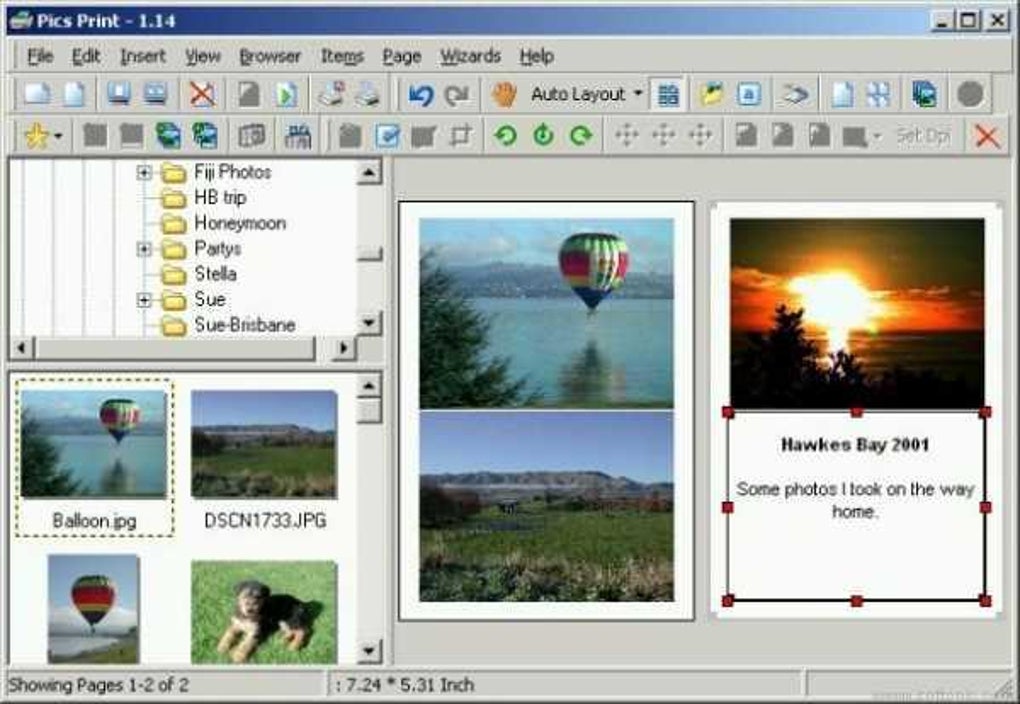Select the HB trip folder
Image resolution: width=1020 pixels, height=704 pixels.
click(x=220, y=197)
